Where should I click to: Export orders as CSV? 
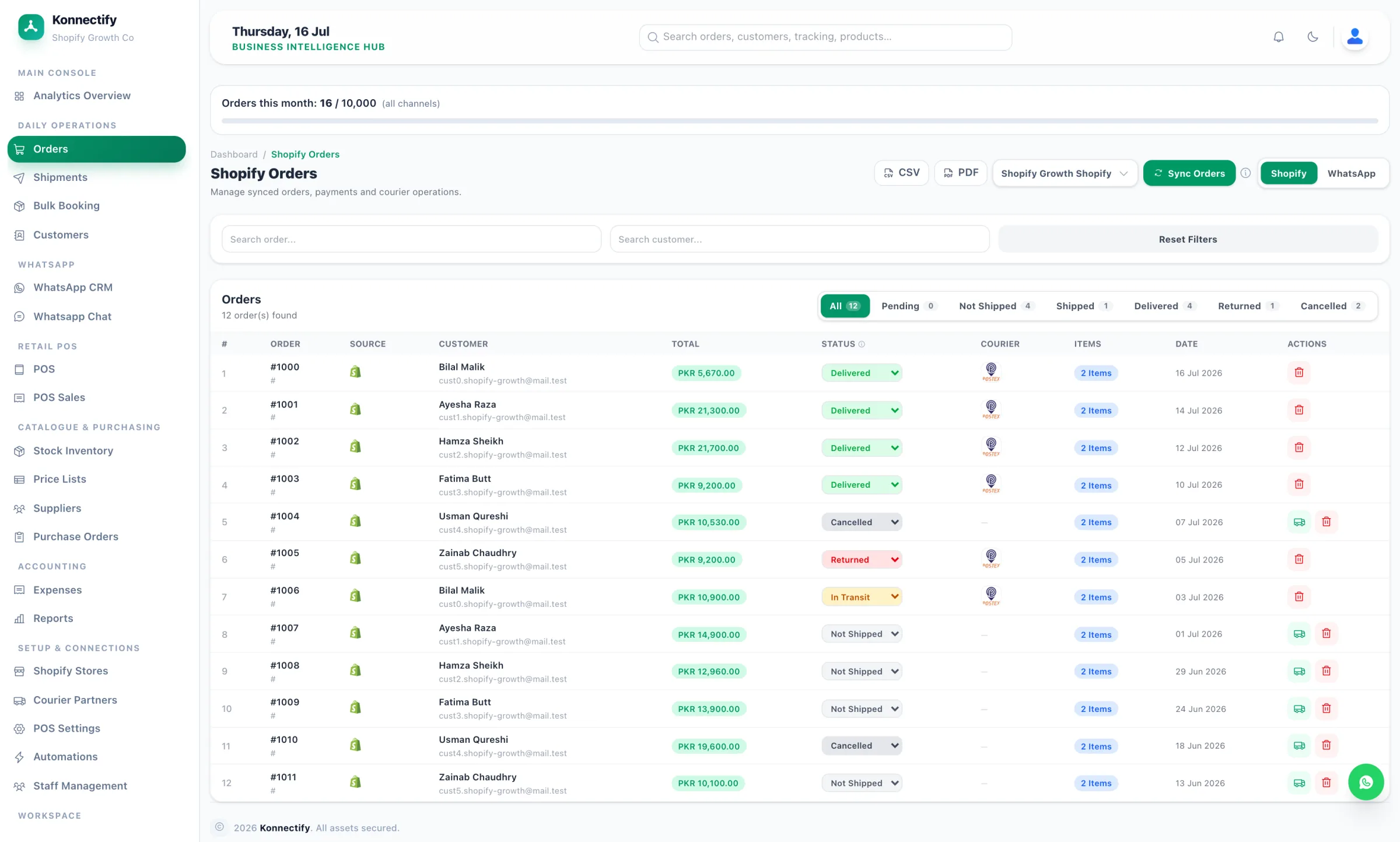tap(901, 173)
